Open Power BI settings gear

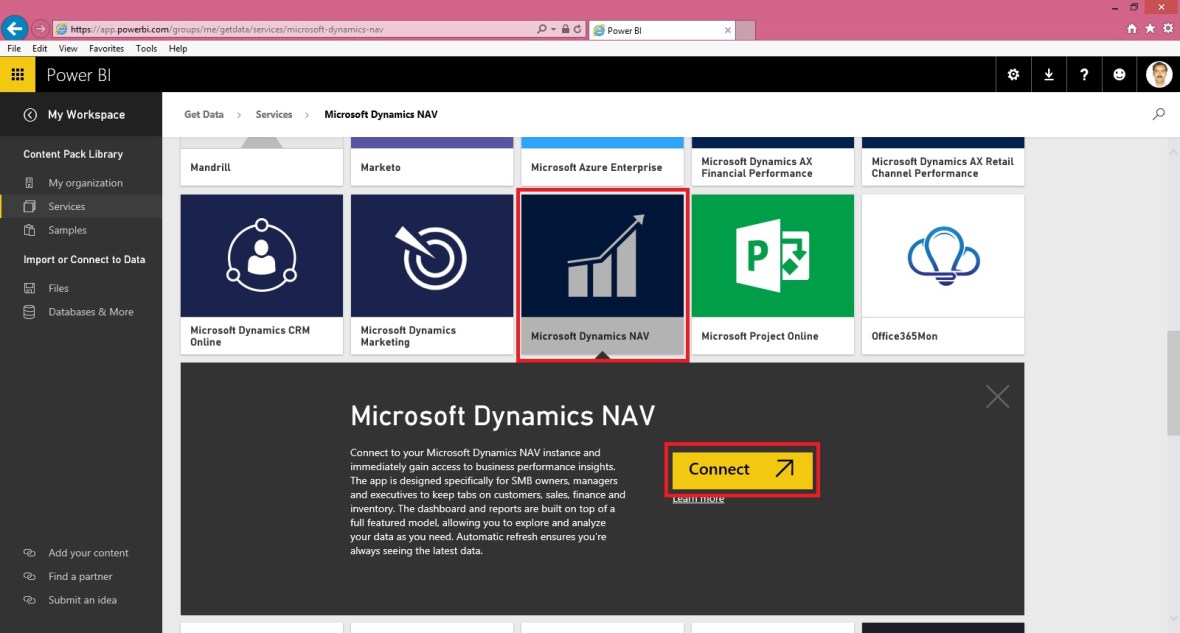[1013, 74]
